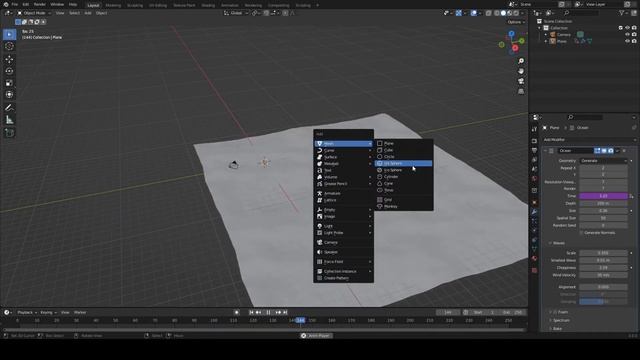
Task: Click the Depth value field
Action: click(603, 203)
